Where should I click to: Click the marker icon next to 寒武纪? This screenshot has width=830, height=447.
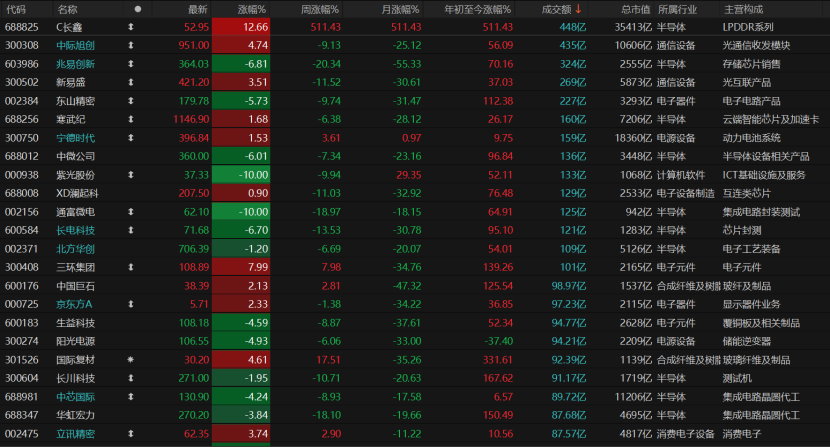[x=131, y=119]
